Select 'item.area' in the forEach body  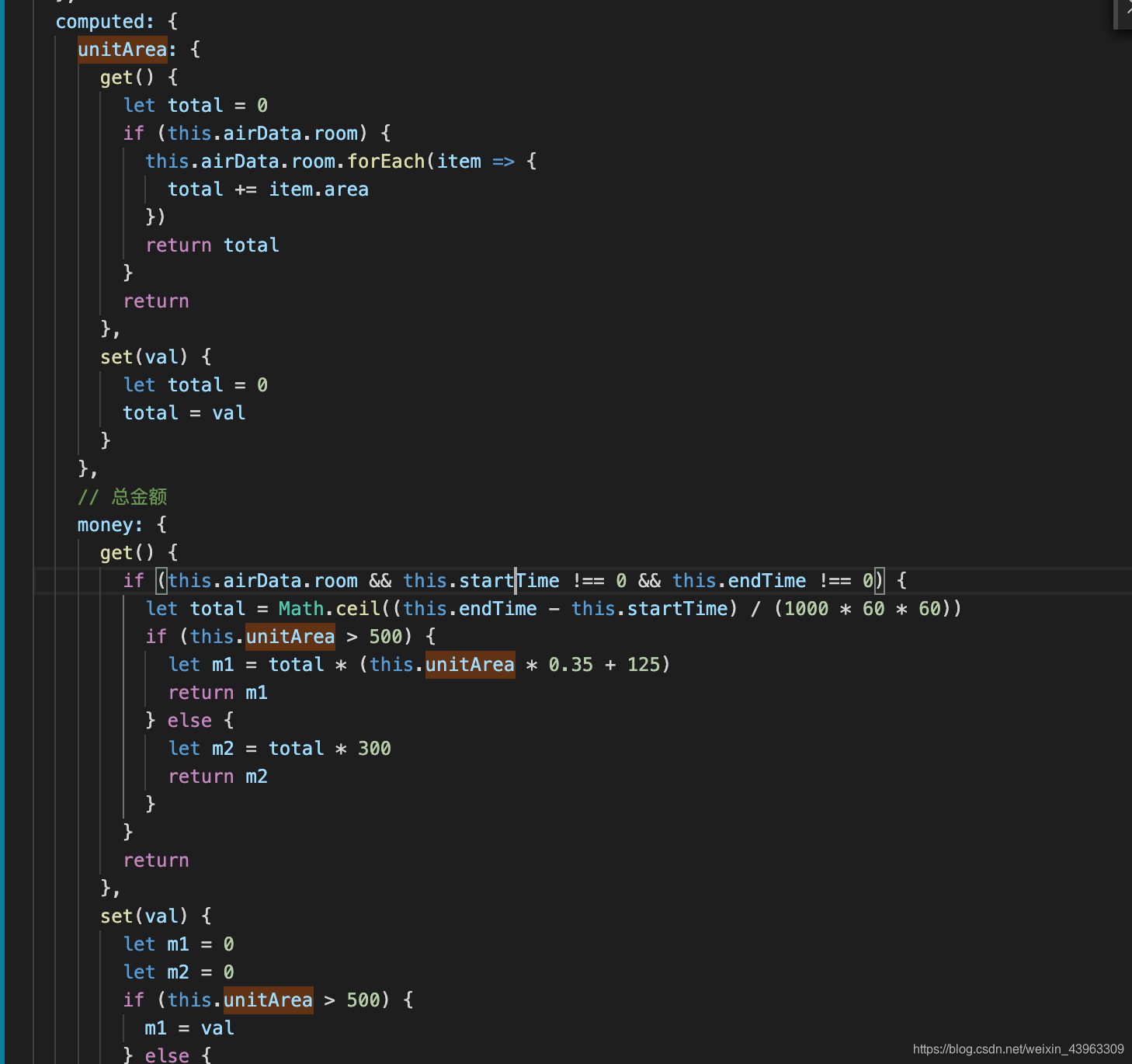[318, 190]
